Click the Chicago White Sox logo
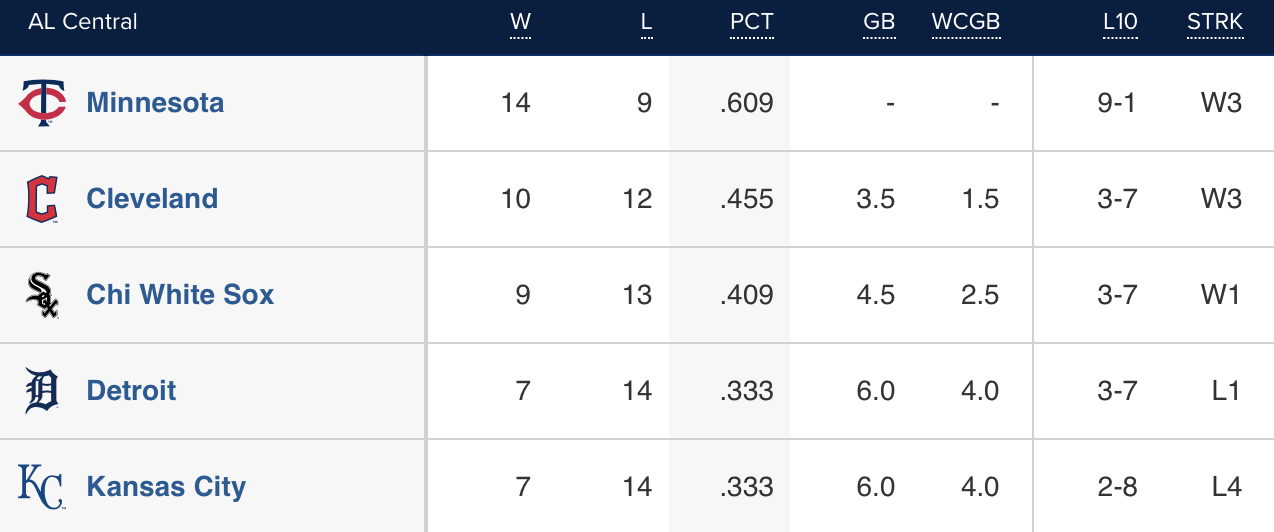Image resolution: width=1274 pixels, height=532 pixels. (x=42, y=295)
